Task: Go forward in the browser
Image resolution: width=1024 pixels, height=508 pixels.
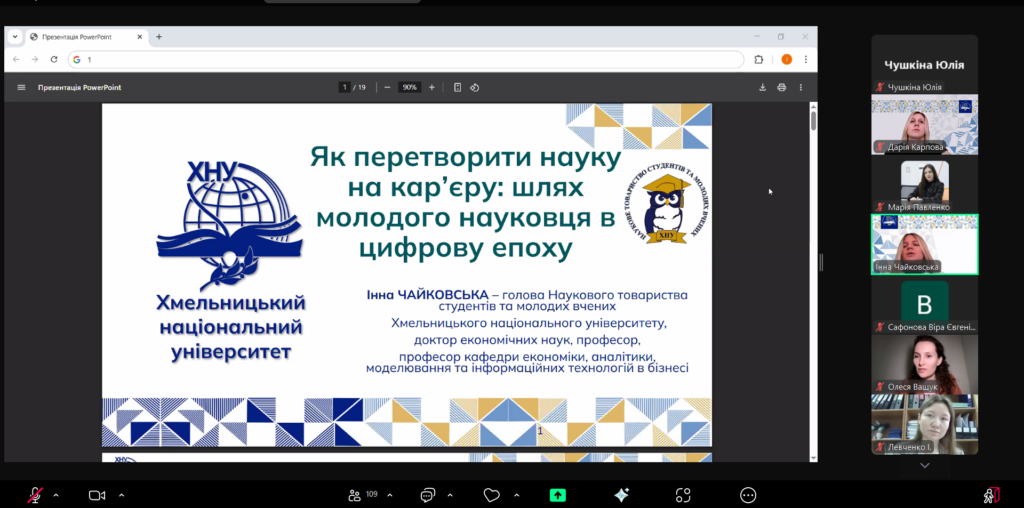Action: (35, 59)
